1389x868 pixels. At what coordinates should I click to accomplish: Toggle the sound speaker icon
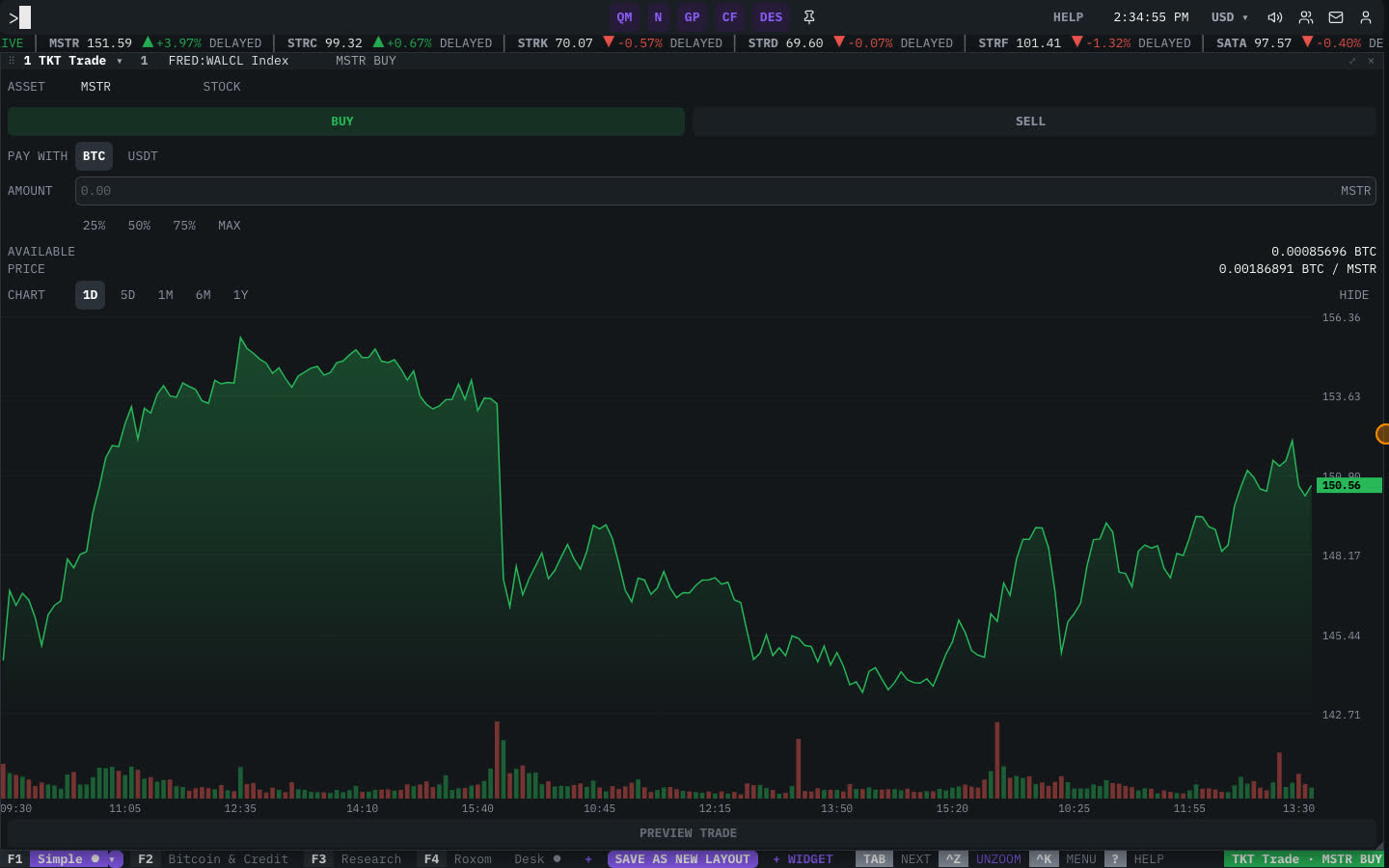[1275, 17]
